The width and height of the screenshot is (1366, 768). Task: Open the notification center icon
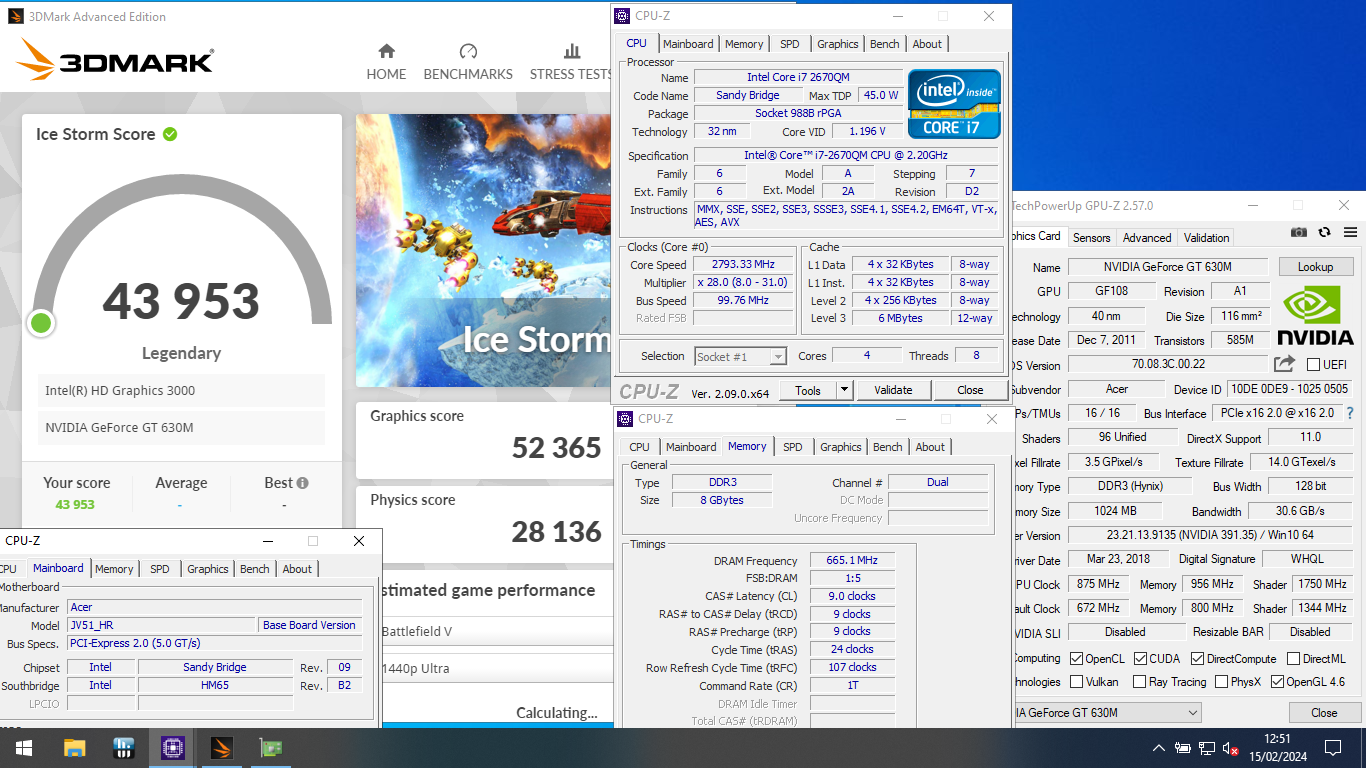[1332, 748]
